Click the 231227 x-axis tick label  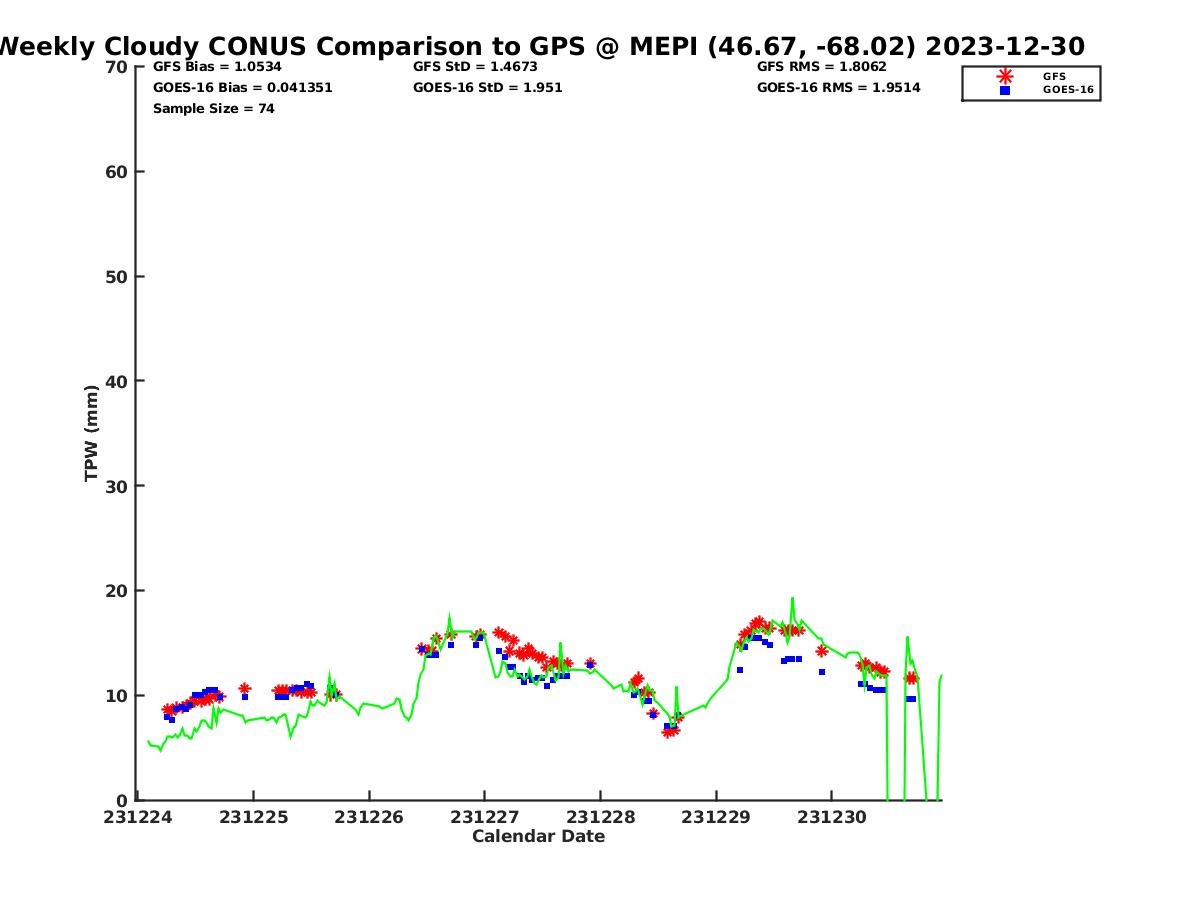click(x=485, y=817)
